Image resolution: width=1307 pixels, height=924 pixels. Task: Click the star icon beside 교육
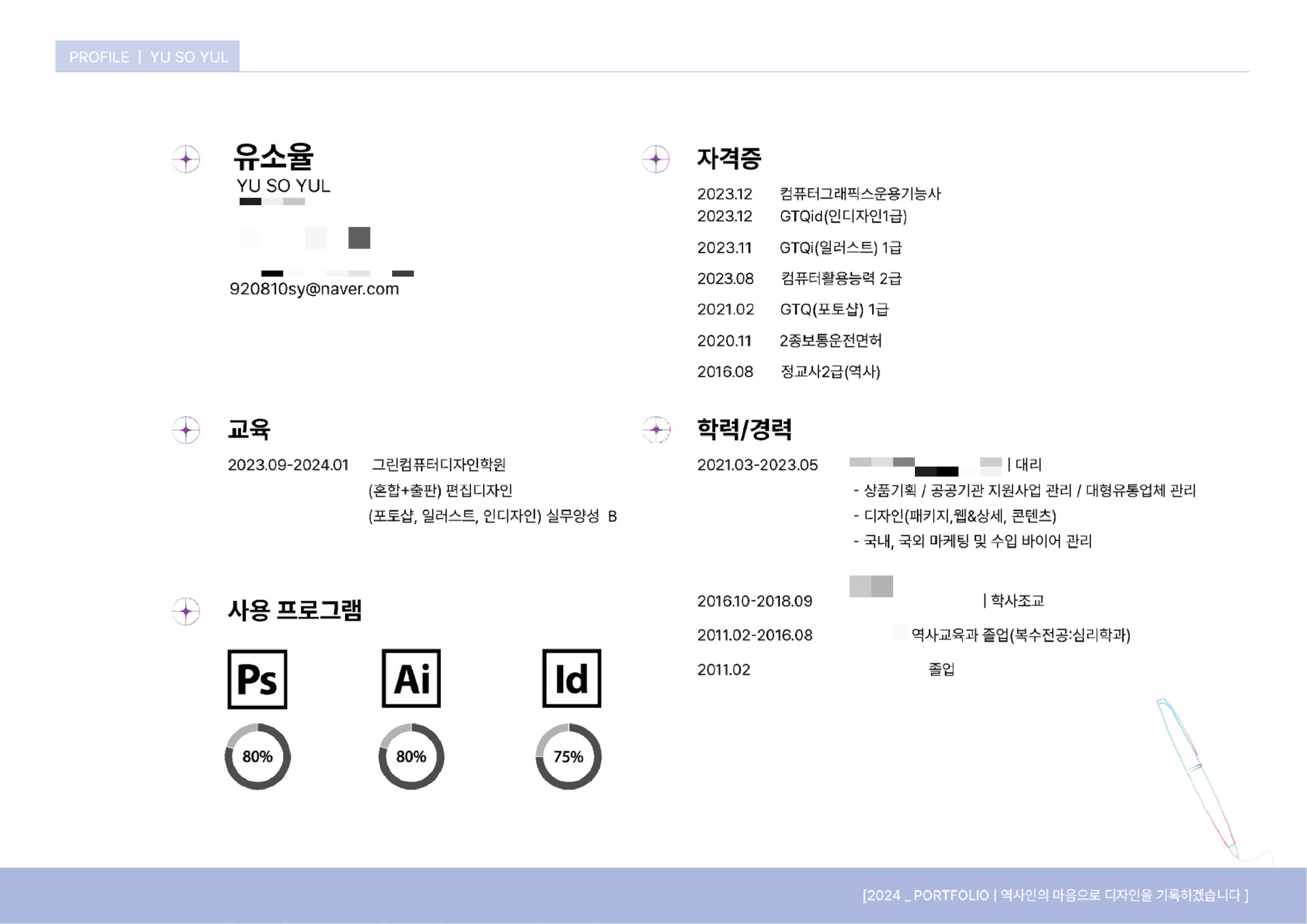186,430
